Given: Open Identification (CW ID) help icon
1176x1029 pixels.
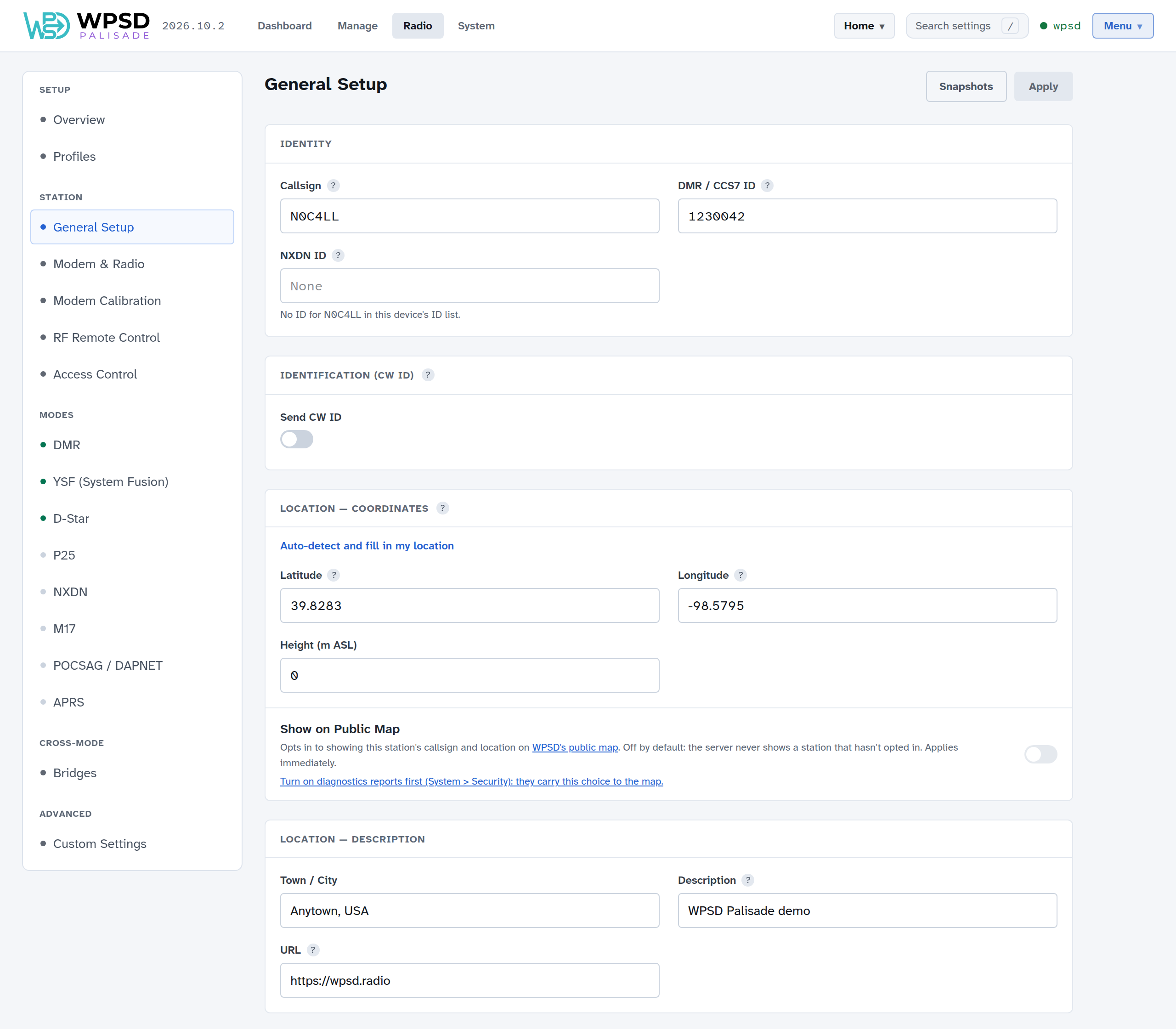Looking at the screenshot, I should tap(428, 375).
